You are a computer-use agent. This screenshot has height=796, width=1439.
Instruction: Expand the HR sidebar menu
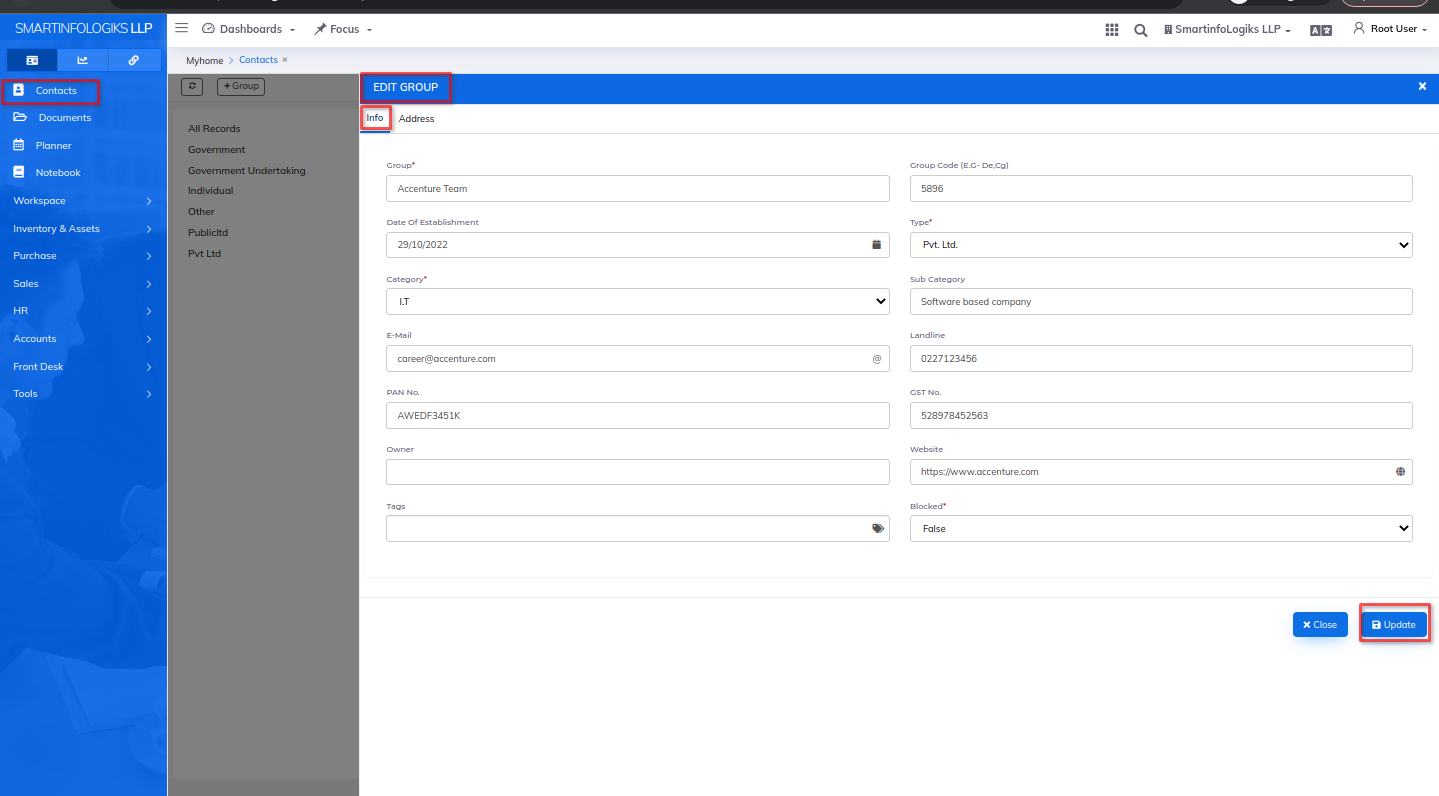(83, 311)
